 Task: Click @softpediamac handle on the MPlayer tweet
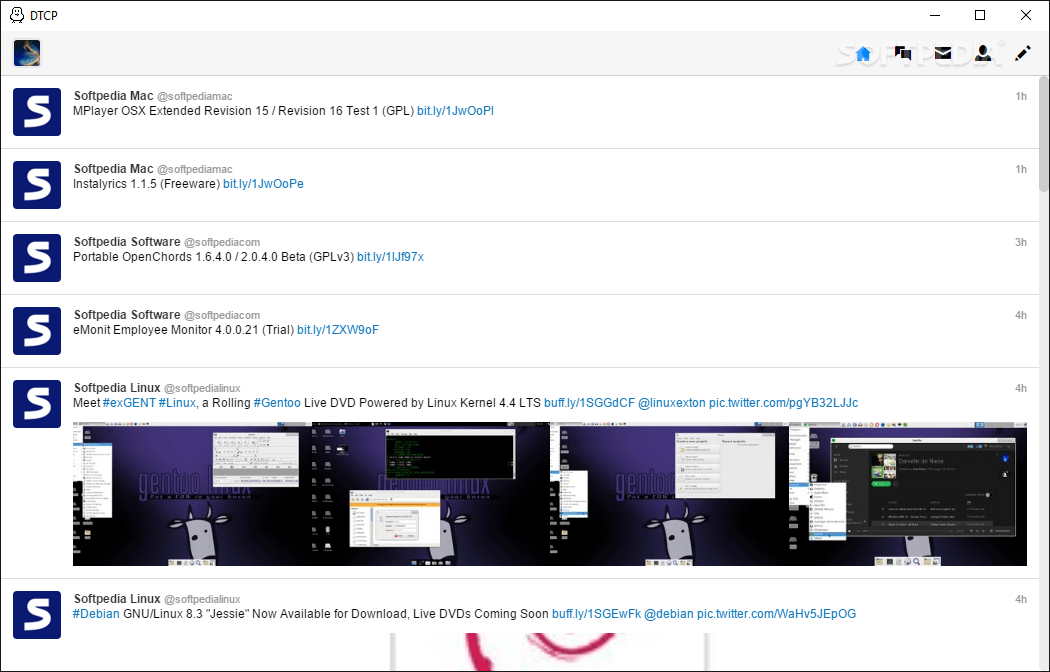pyautogui.click(x=195, y=96)
